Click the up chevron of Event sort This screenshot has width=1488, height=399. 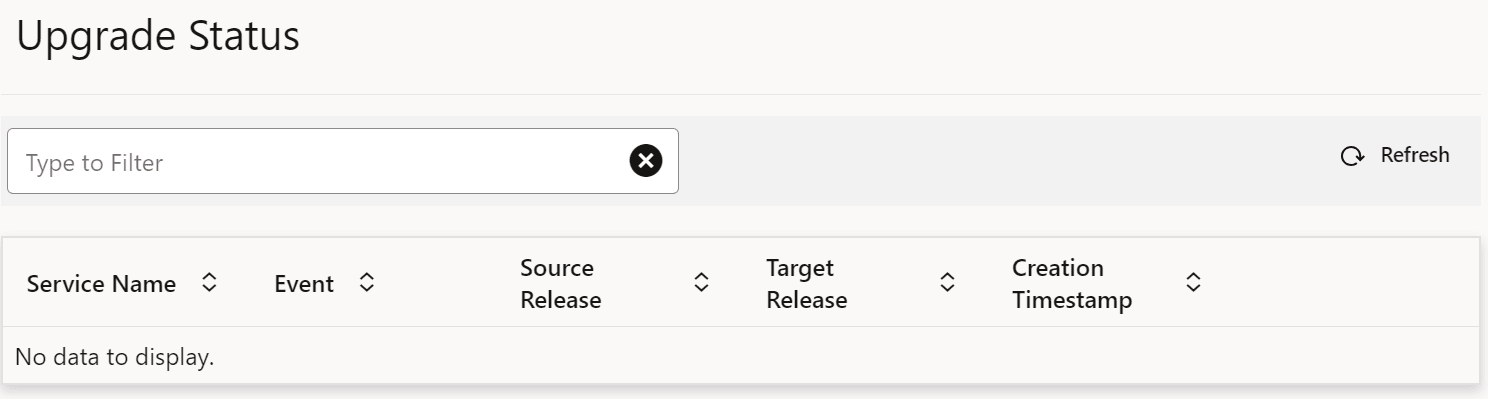tap(367, 278)
